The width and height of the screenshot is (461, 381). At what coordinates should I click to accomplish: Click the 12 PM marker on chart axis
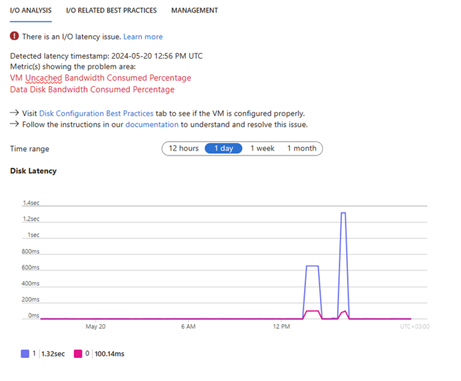tap(282, 326)
